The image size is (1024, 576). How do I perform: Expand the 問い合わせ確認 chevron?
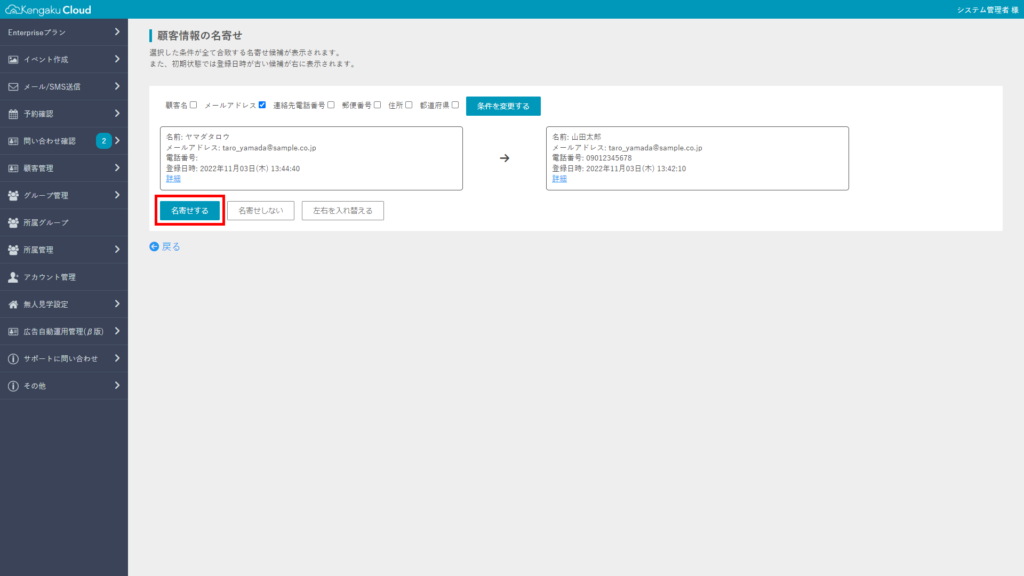pyautogui.click(x=117, y=141)
